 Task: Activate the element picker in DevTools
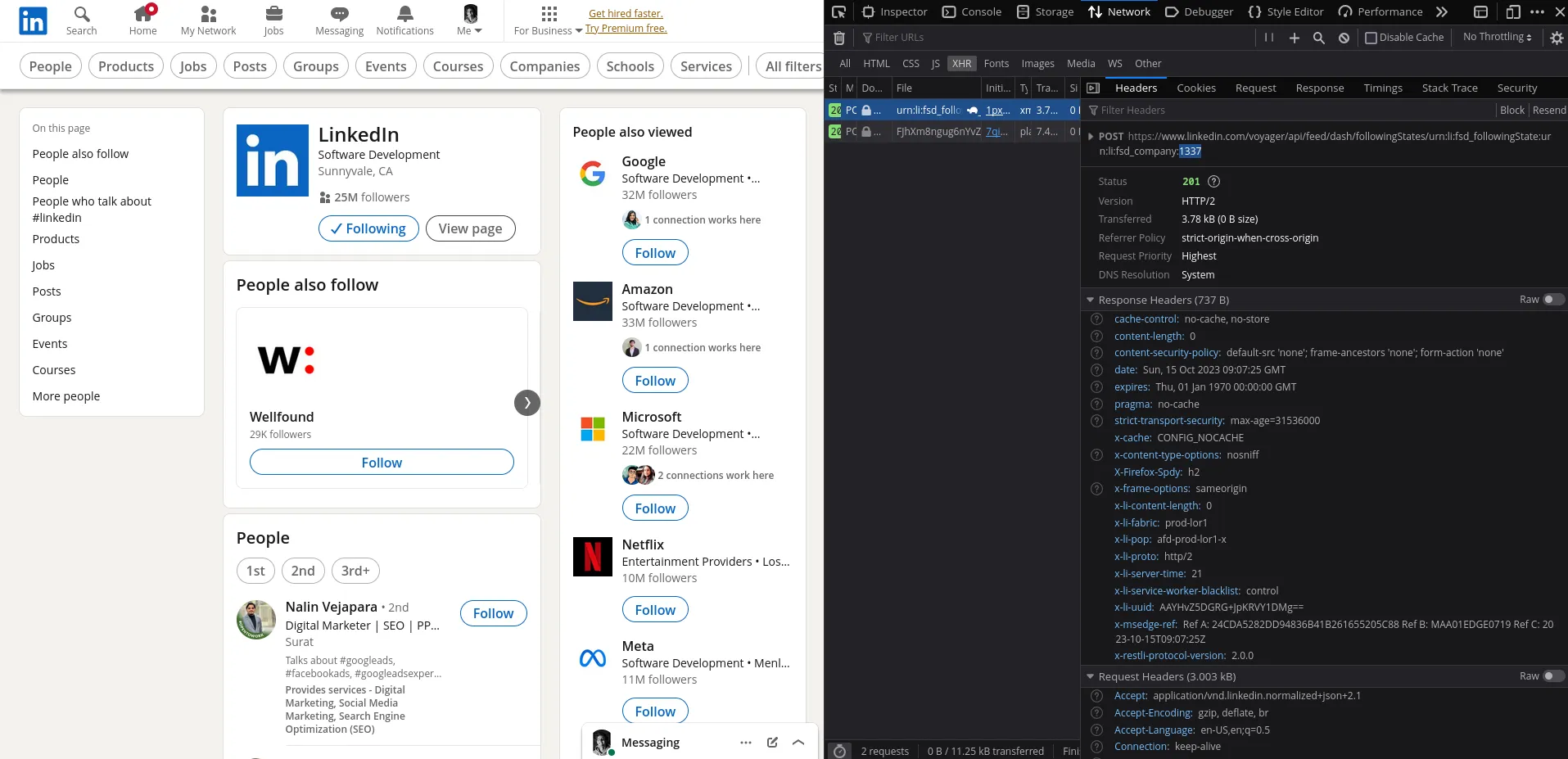pyautogui.click(x=838, y=11)
